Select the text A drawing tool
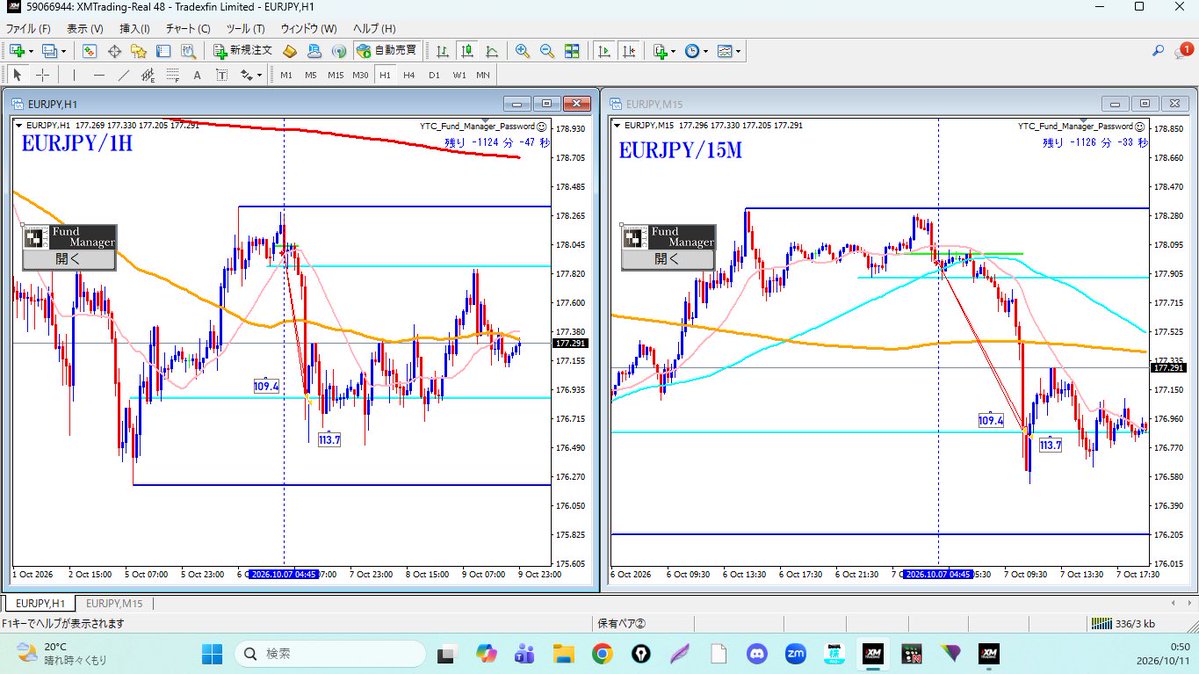 coord(197,75)
